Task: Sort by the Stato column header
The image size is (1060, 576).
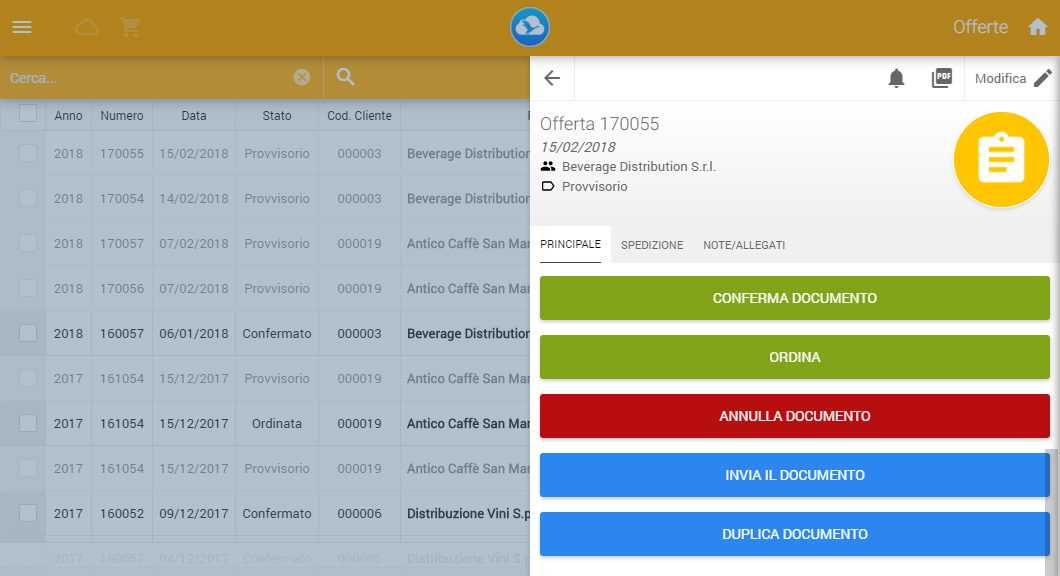Action: 277,116
